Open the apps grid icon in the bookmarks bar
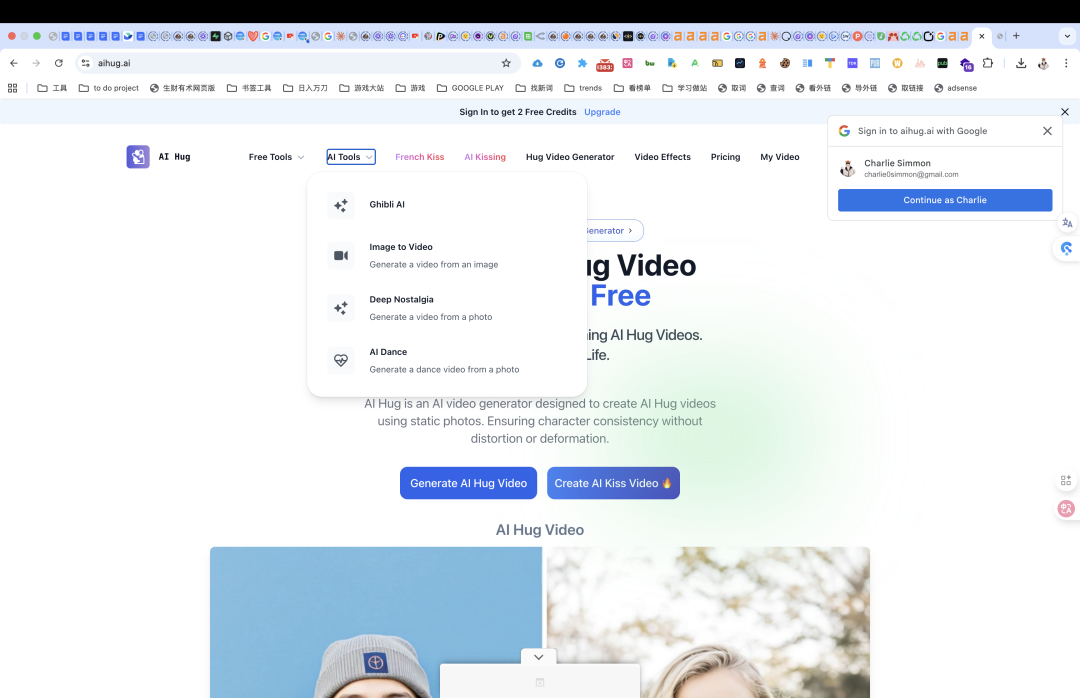 (x=12, y=88)
